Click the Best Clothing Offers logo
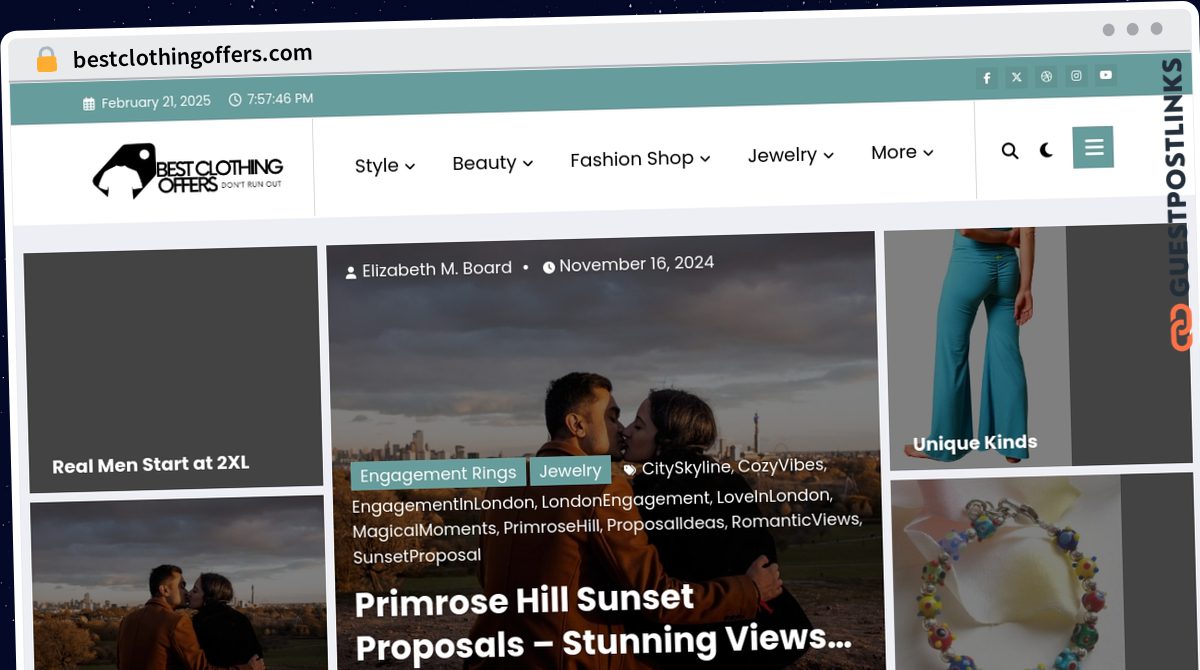Screen dimensions: 1200x670 coord(188,170)
